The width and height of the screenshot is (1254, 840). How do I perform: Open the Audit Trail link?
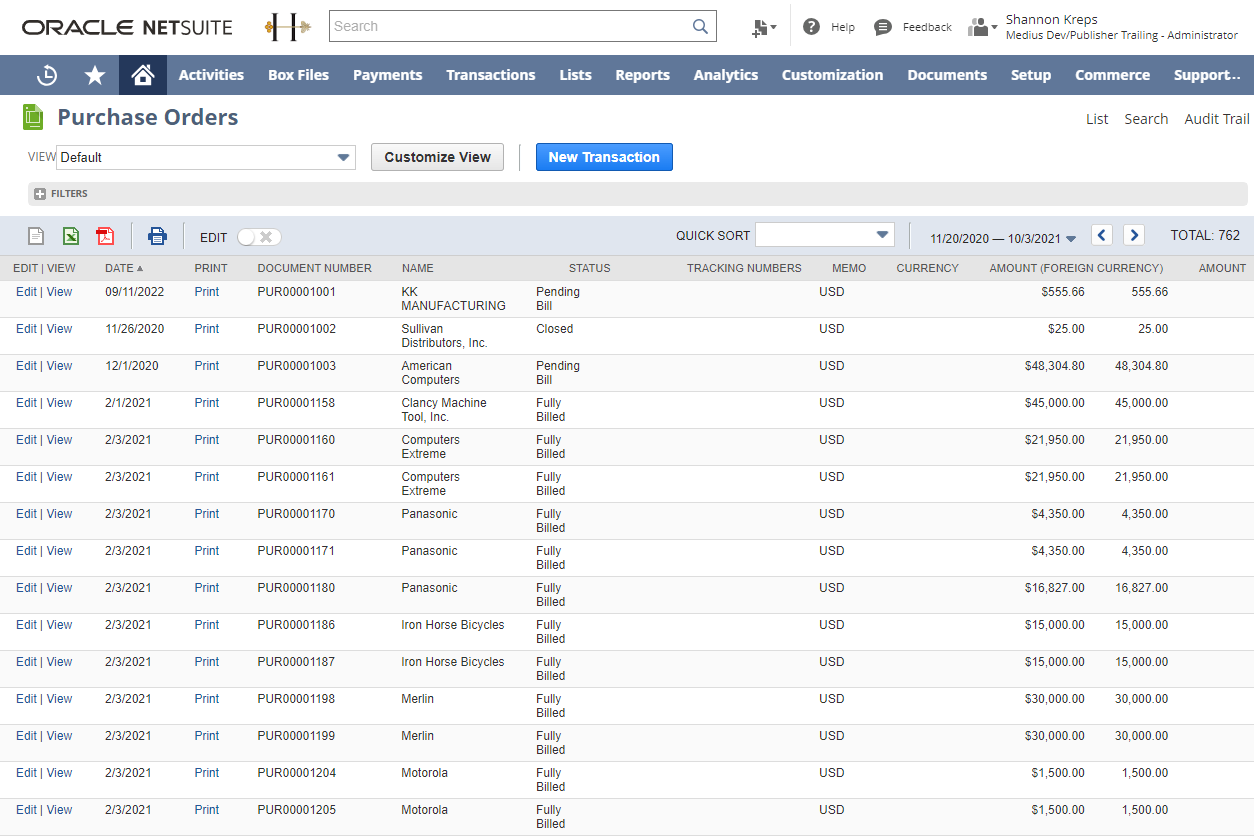(1216, 118)
